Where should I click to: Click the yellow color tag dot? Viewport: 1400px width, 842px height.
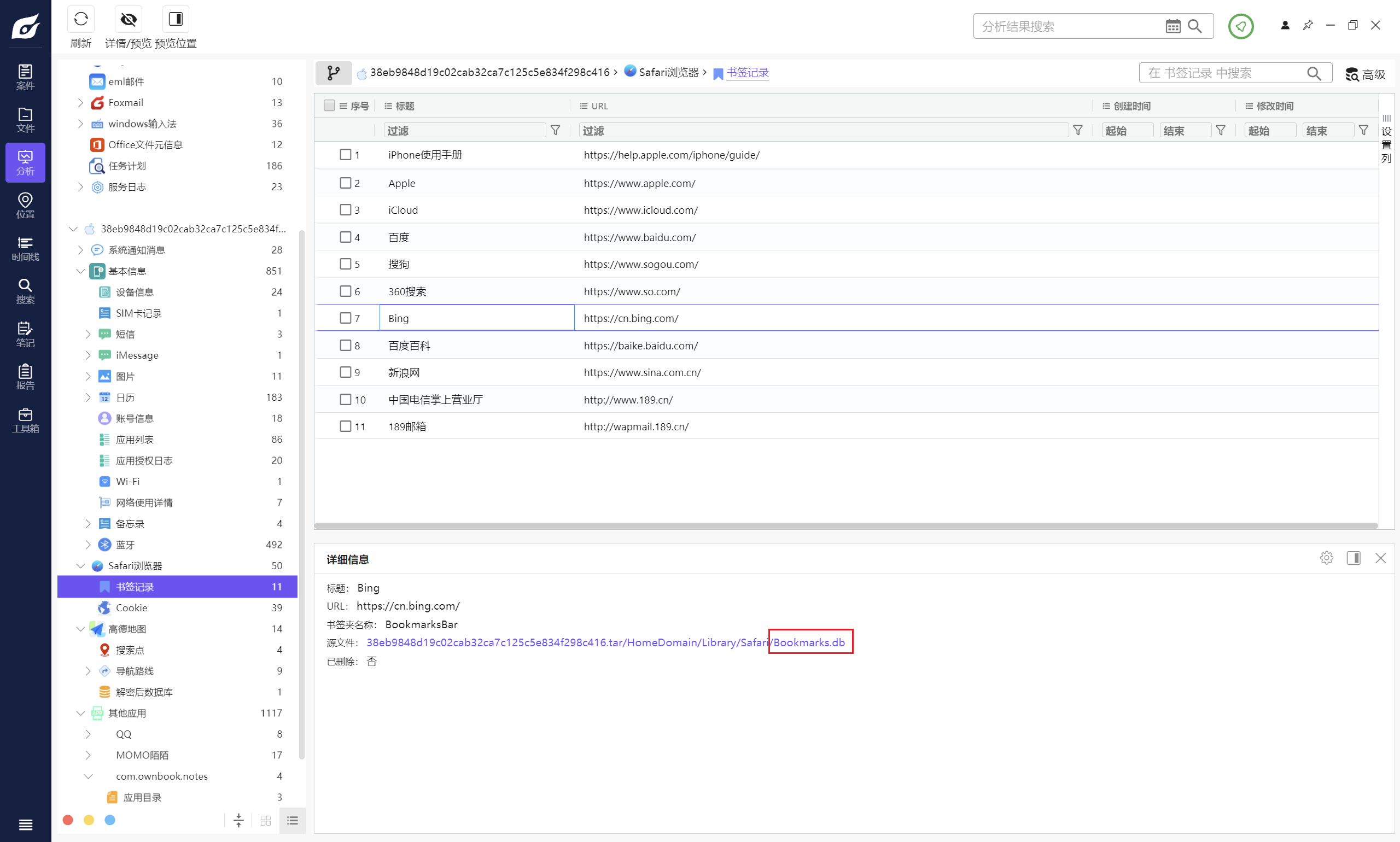click(x=89, y=820)
